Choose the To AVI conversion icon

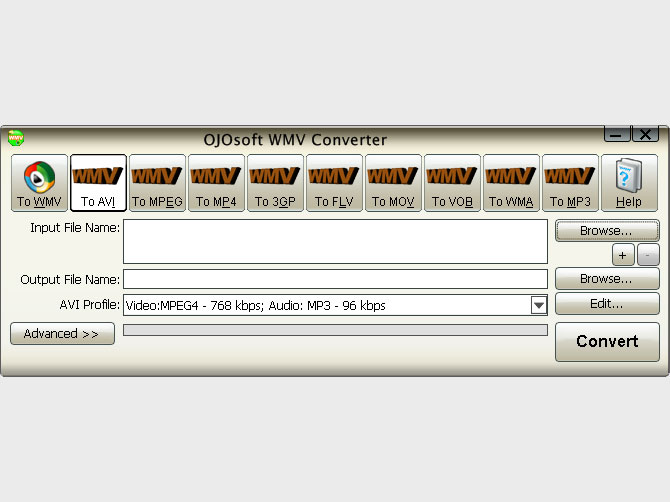tap(98, 183)
